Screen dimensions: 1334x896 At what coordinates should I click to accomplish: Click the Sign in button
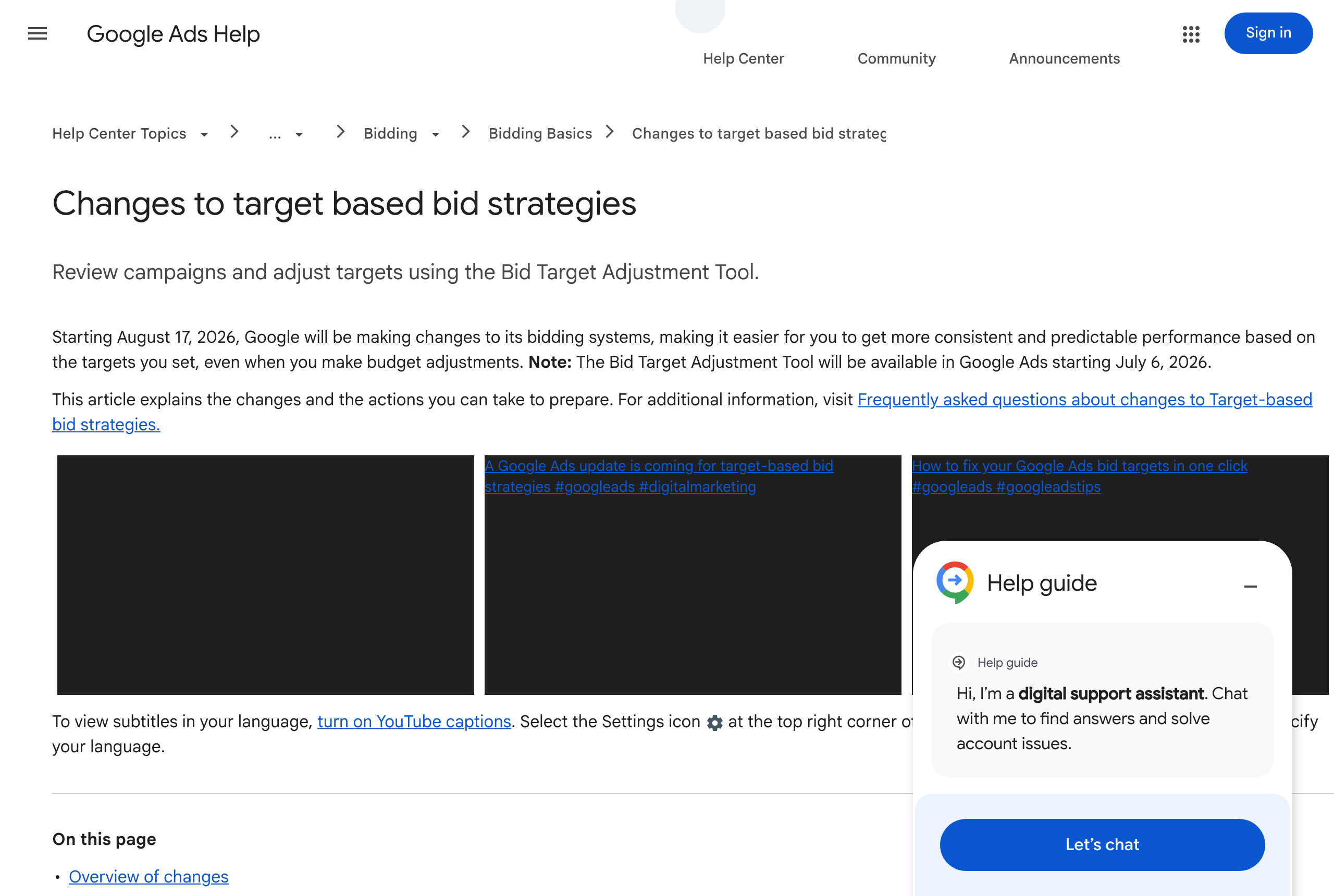1268,33
